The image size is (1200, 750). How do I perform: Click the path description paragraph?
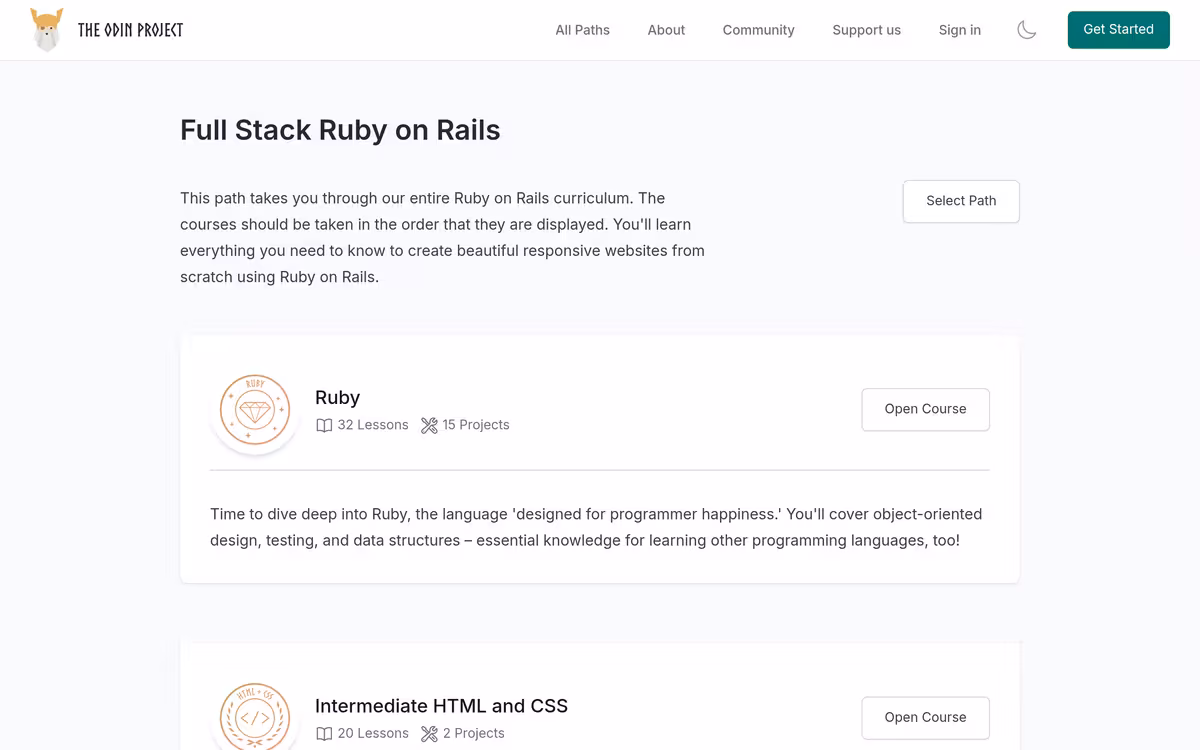442,237
